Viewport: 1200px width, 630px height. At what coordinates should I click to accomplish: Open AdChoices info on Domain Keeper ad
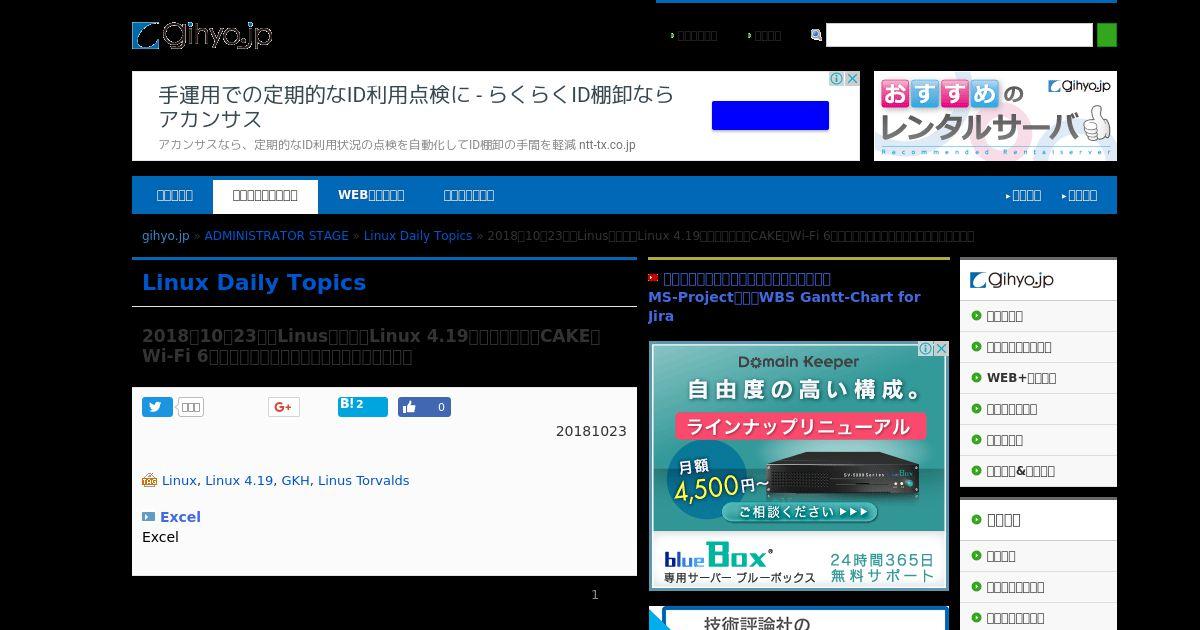(x=926, y=349)
